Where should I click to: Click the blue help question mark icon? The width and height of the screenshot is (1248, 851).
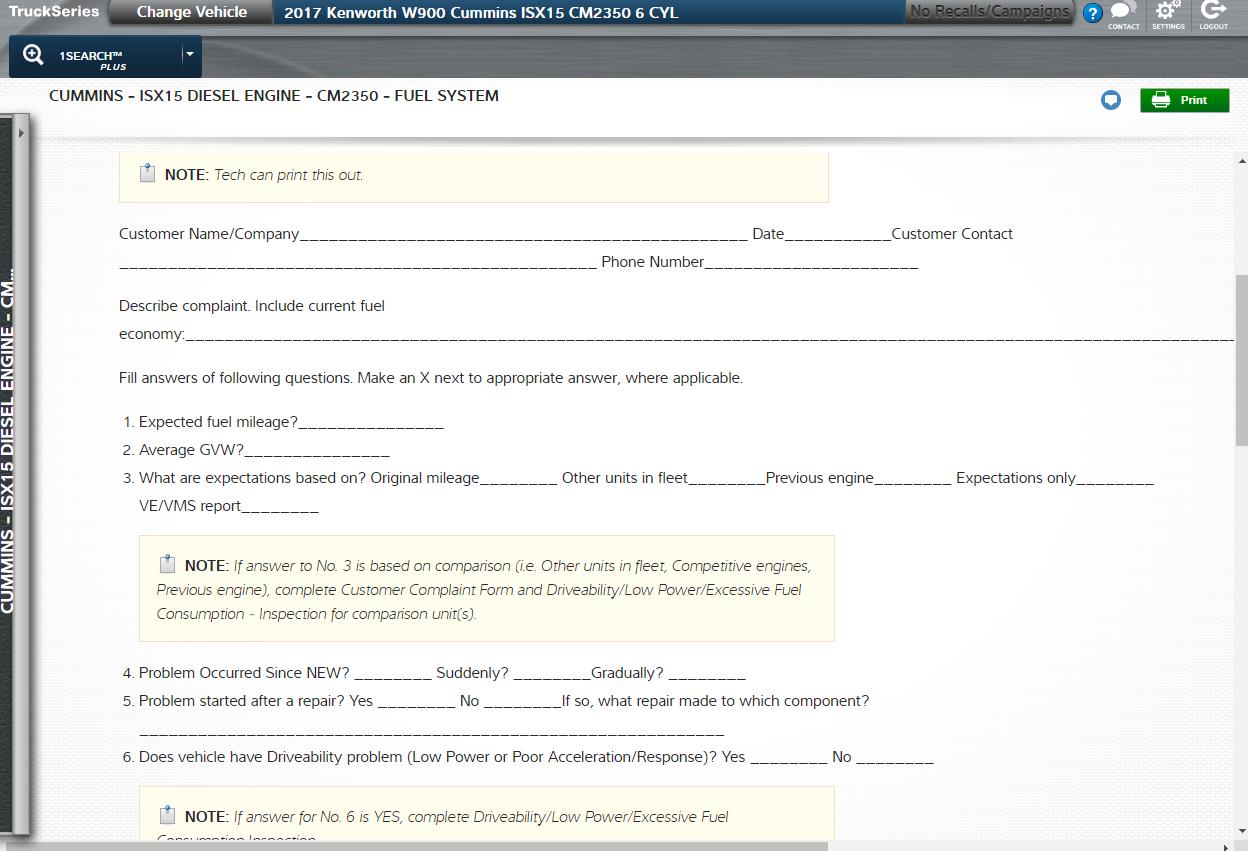(x=1092, y=13)
